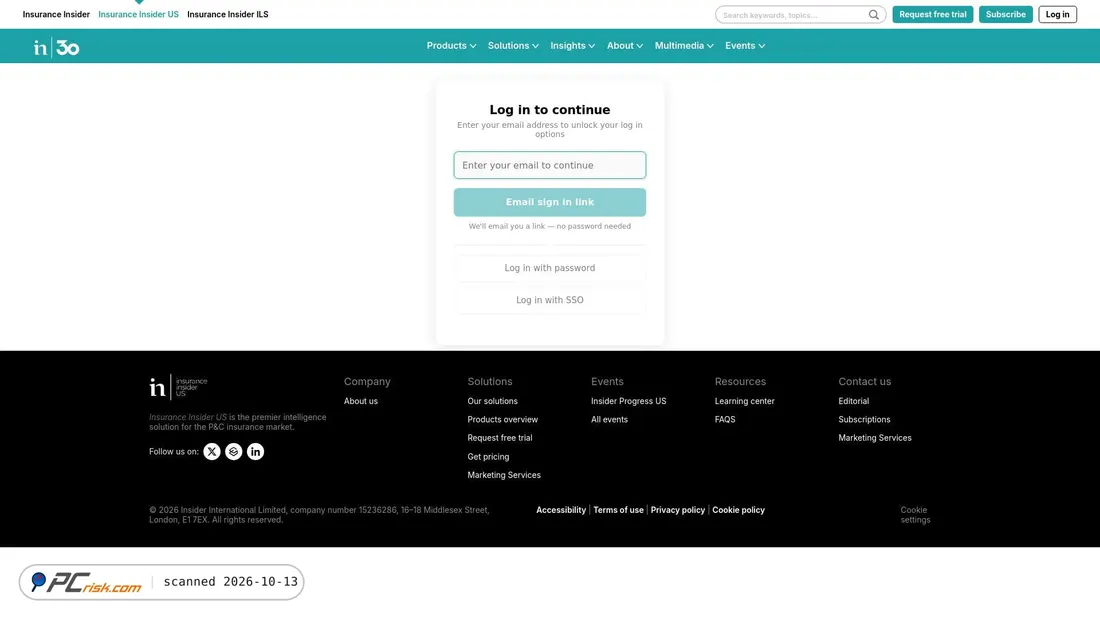Open the About us footer link
The width and height of the screenshot is (1100, 619).
coord(361,401)
